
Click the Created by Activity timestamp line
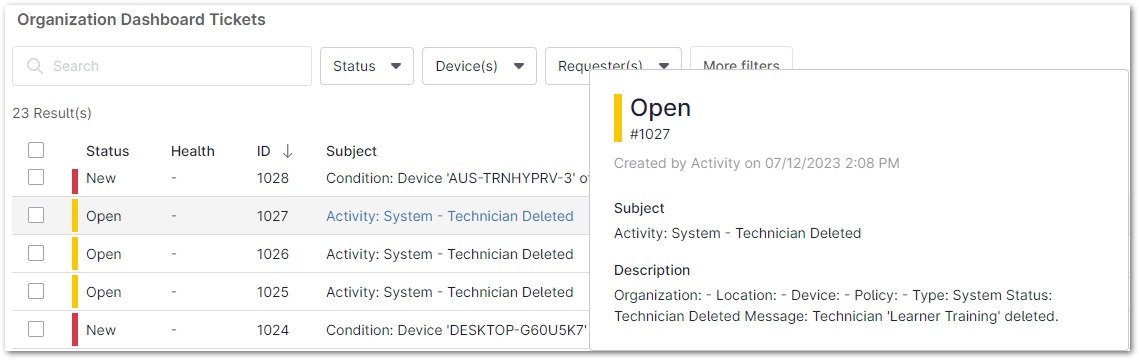[756, 163]
